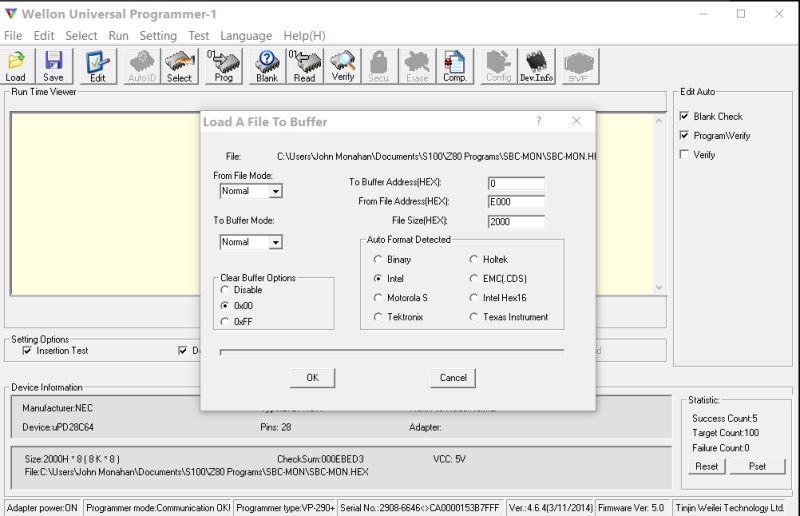This screenshot has height=516, width=800.
Task: Expand the To Buffer Mode dropdown
Action: pos(276,242)
